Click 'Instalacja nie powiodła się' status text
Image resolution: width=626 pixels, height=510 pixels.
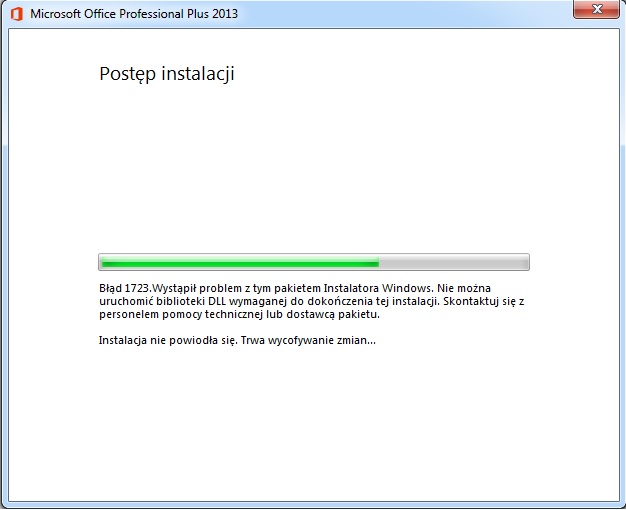(237, 340)
